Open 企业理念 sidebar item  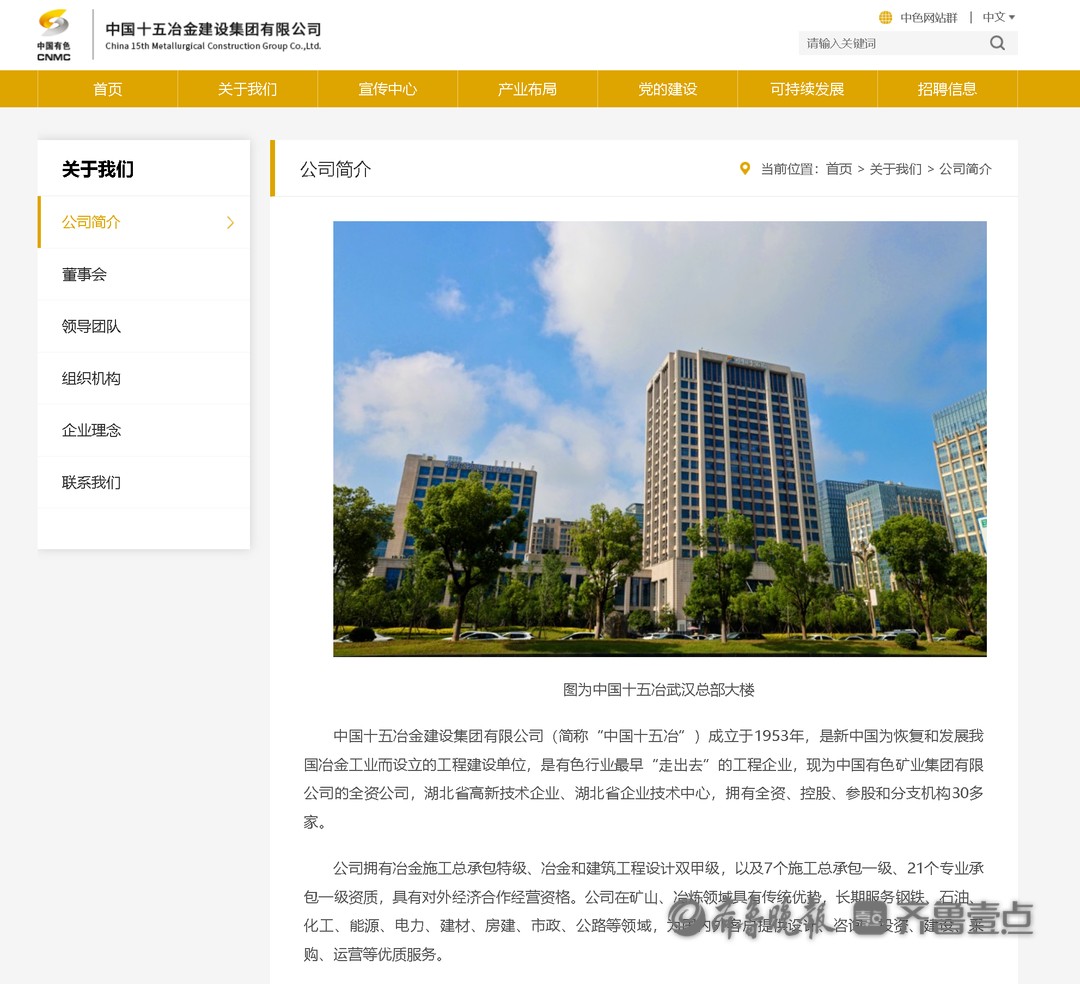click(x=91, y=430)
